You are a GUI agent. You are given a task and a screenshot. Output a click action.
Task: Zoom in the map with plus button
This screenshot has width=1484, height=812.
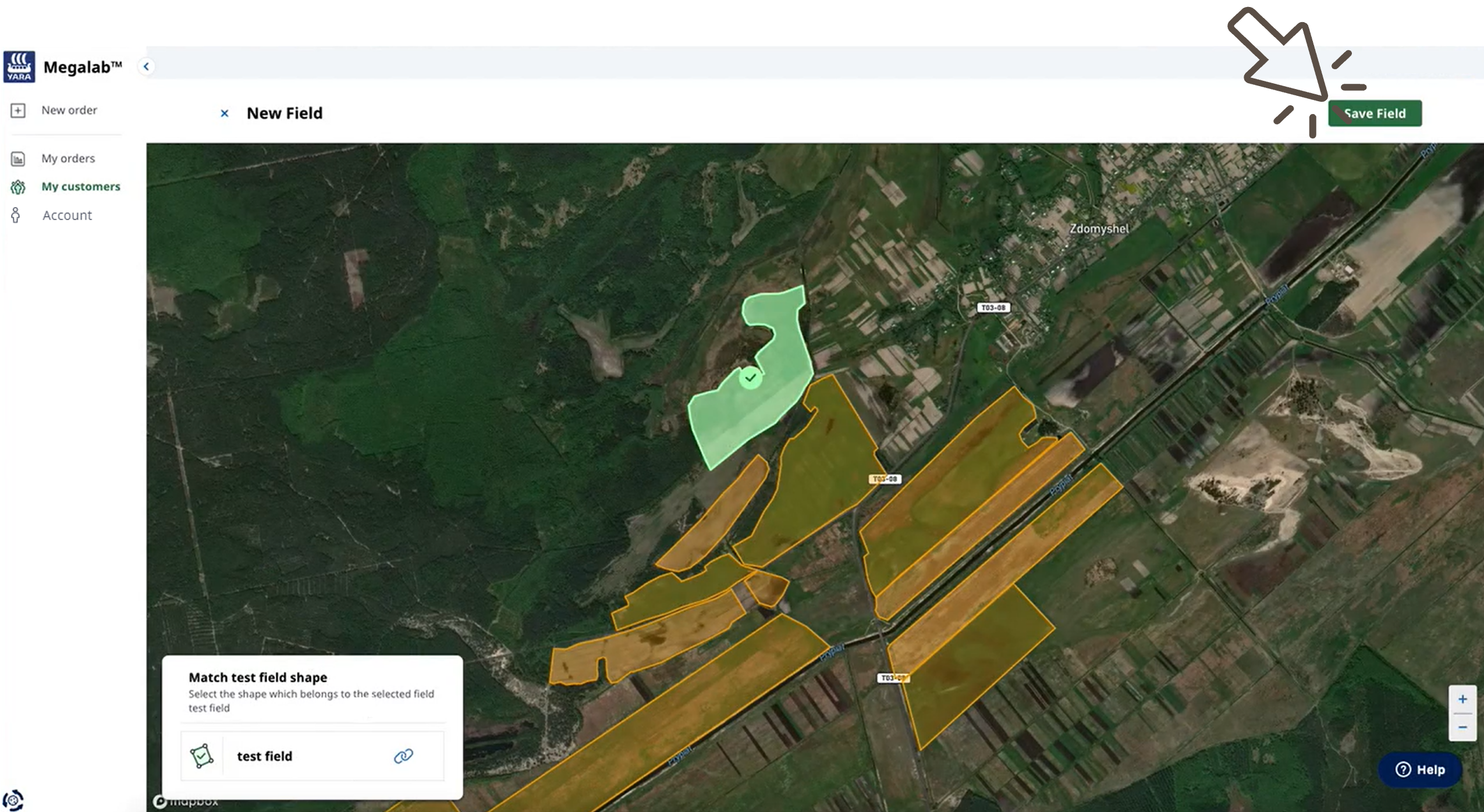tap(1462, 699)
